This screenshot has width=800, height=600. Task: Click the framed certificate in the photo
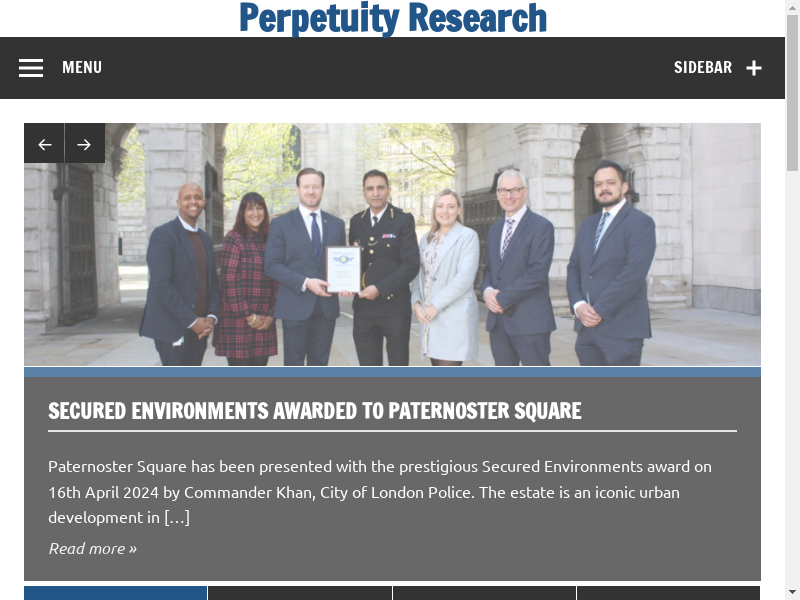[x=343, y=268]
